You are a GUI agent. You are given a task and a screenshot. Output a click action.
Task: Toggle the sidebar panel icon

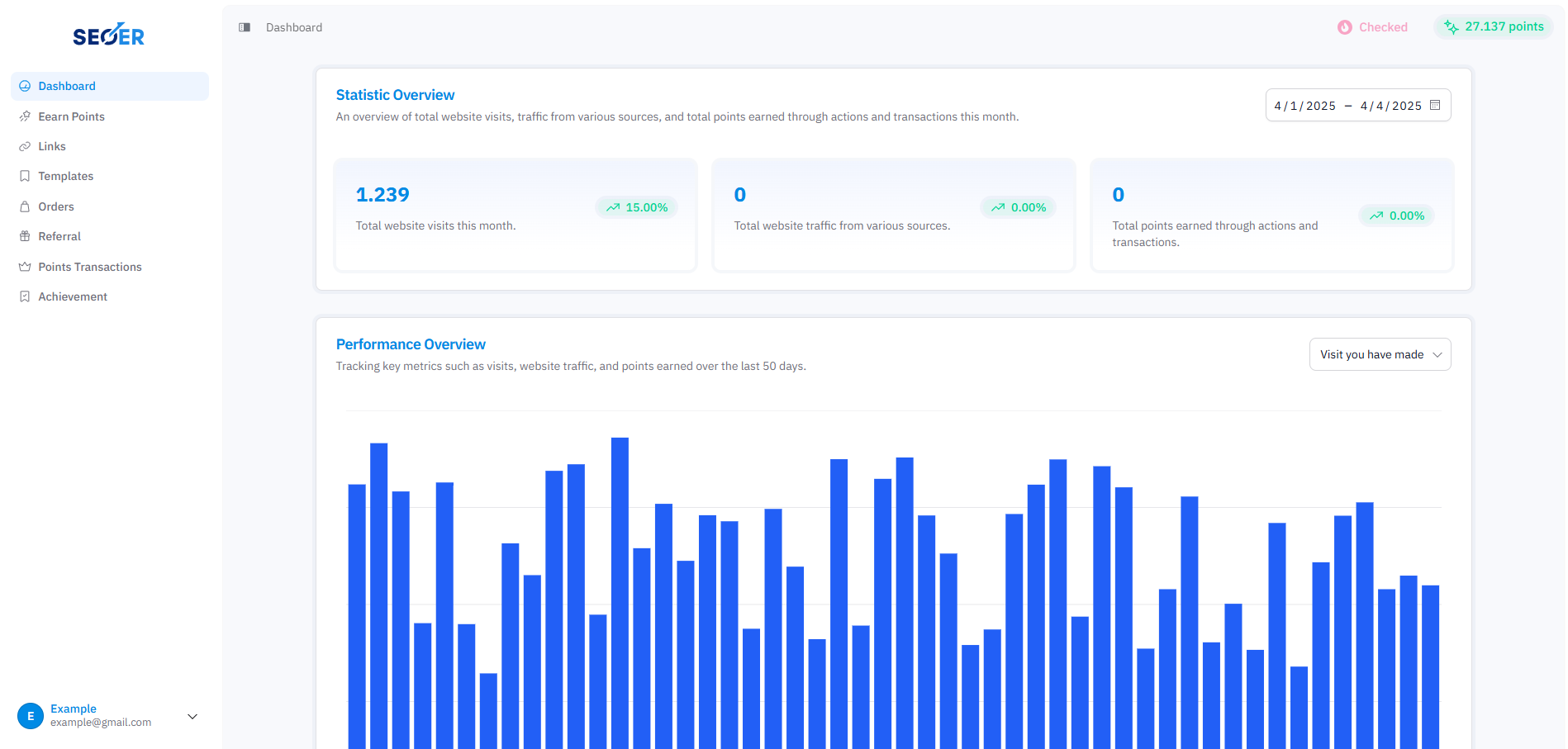point(245,27)
